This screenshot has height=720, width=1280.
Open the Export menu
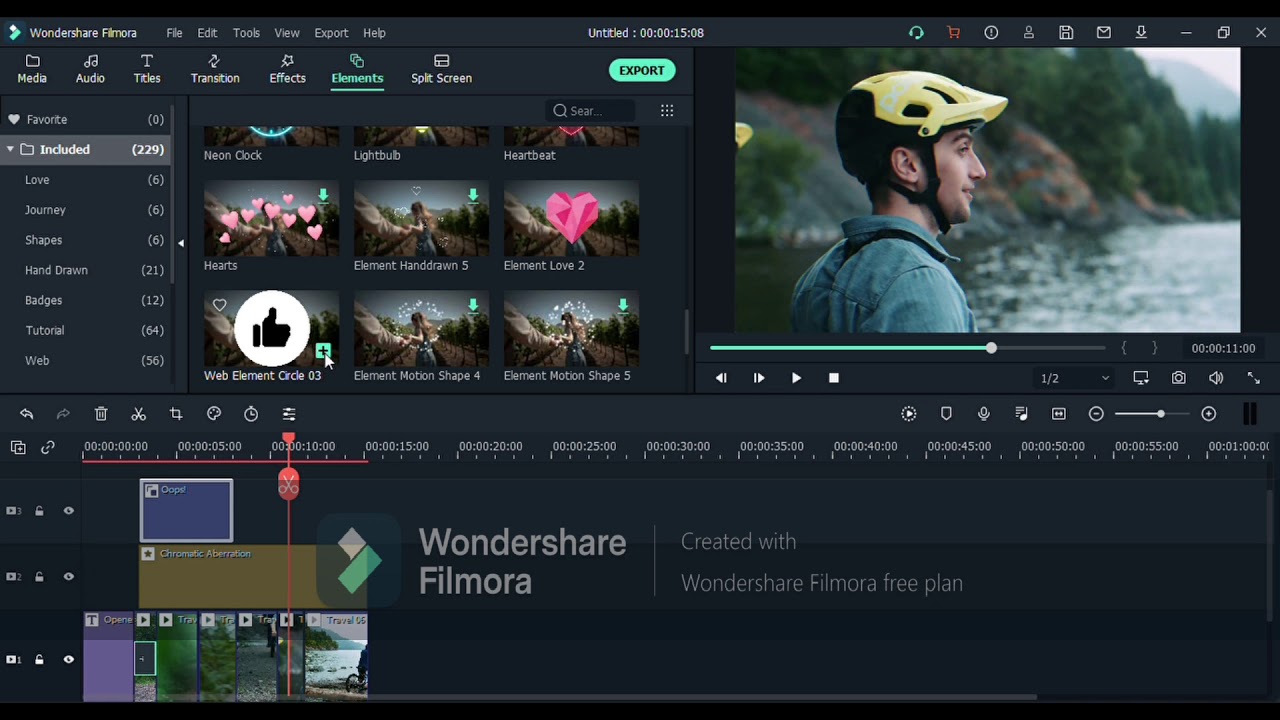[331, 33]
